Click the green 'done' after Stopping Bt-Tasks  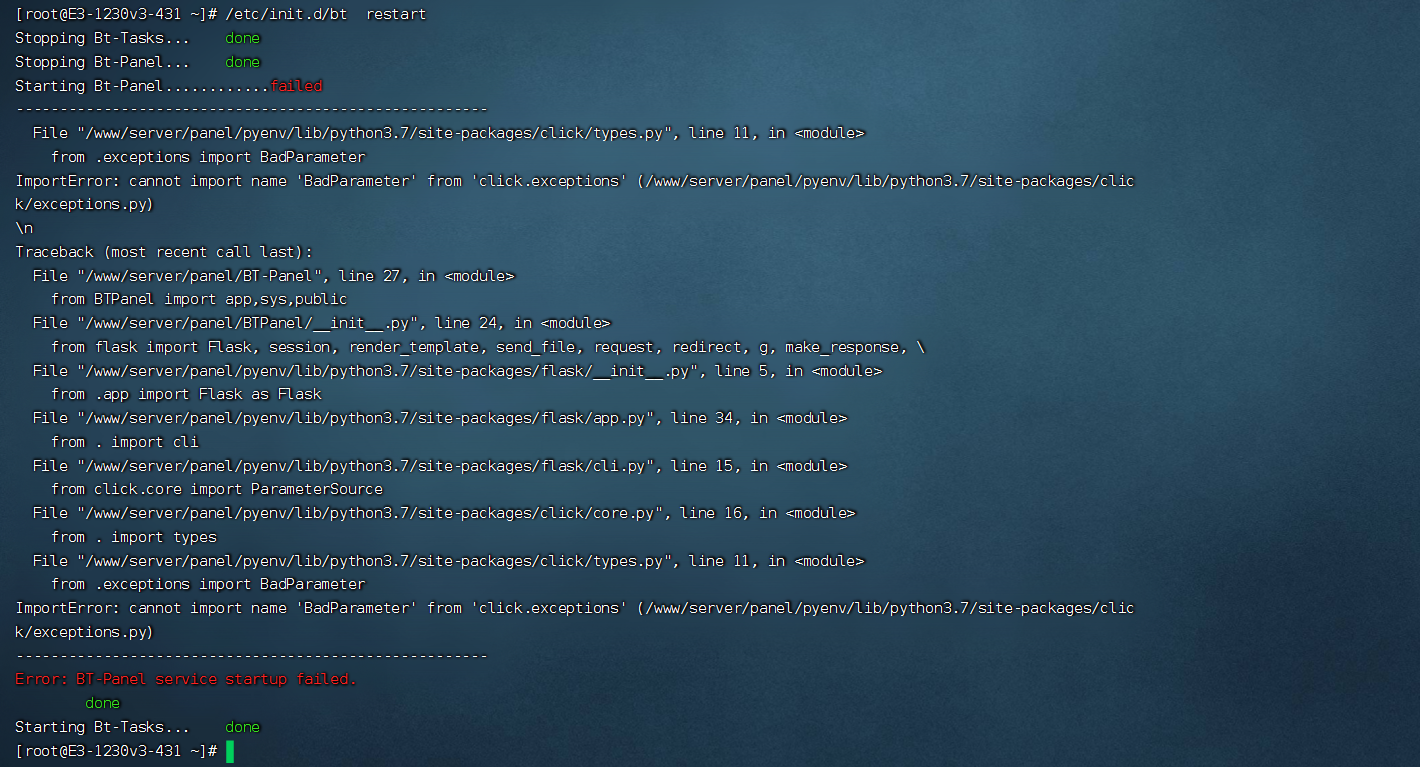tap(242, 38)
